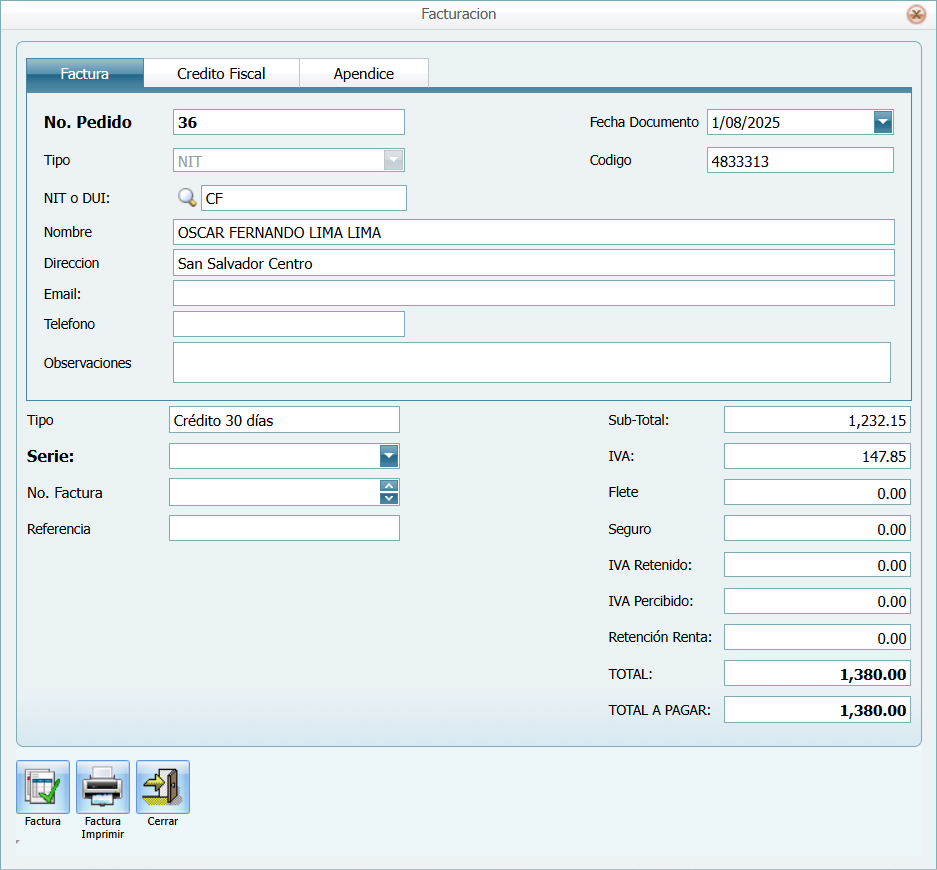Increase the No. Factura number with up arrow
Viewport: 937px width, 870px height.
389,486
